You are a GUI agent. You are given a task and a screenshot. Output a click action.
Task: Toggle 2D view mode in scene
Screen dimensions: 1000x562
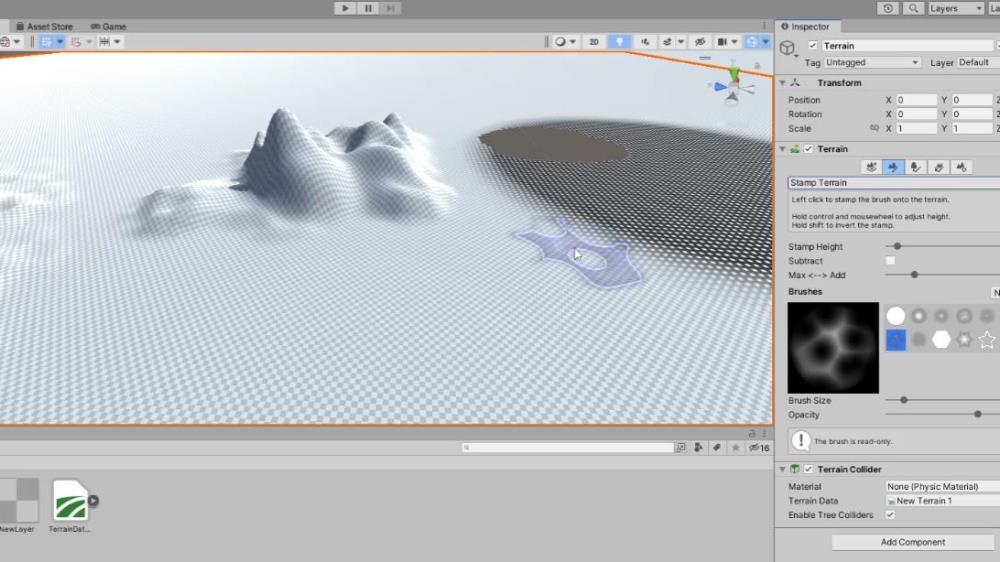(593, 42)
